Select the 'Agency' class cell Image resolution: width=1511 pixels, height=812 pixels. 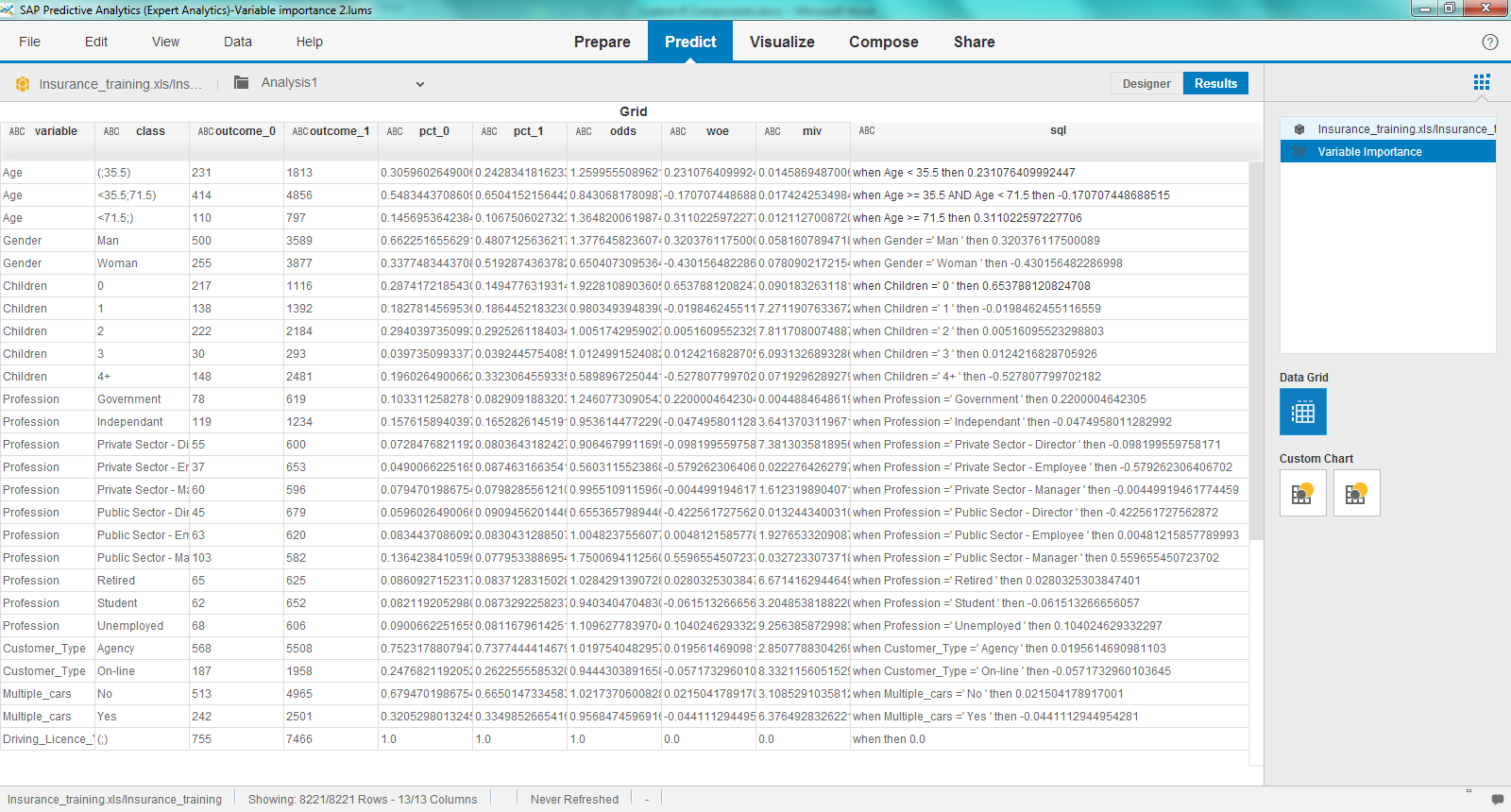[142, 649]
